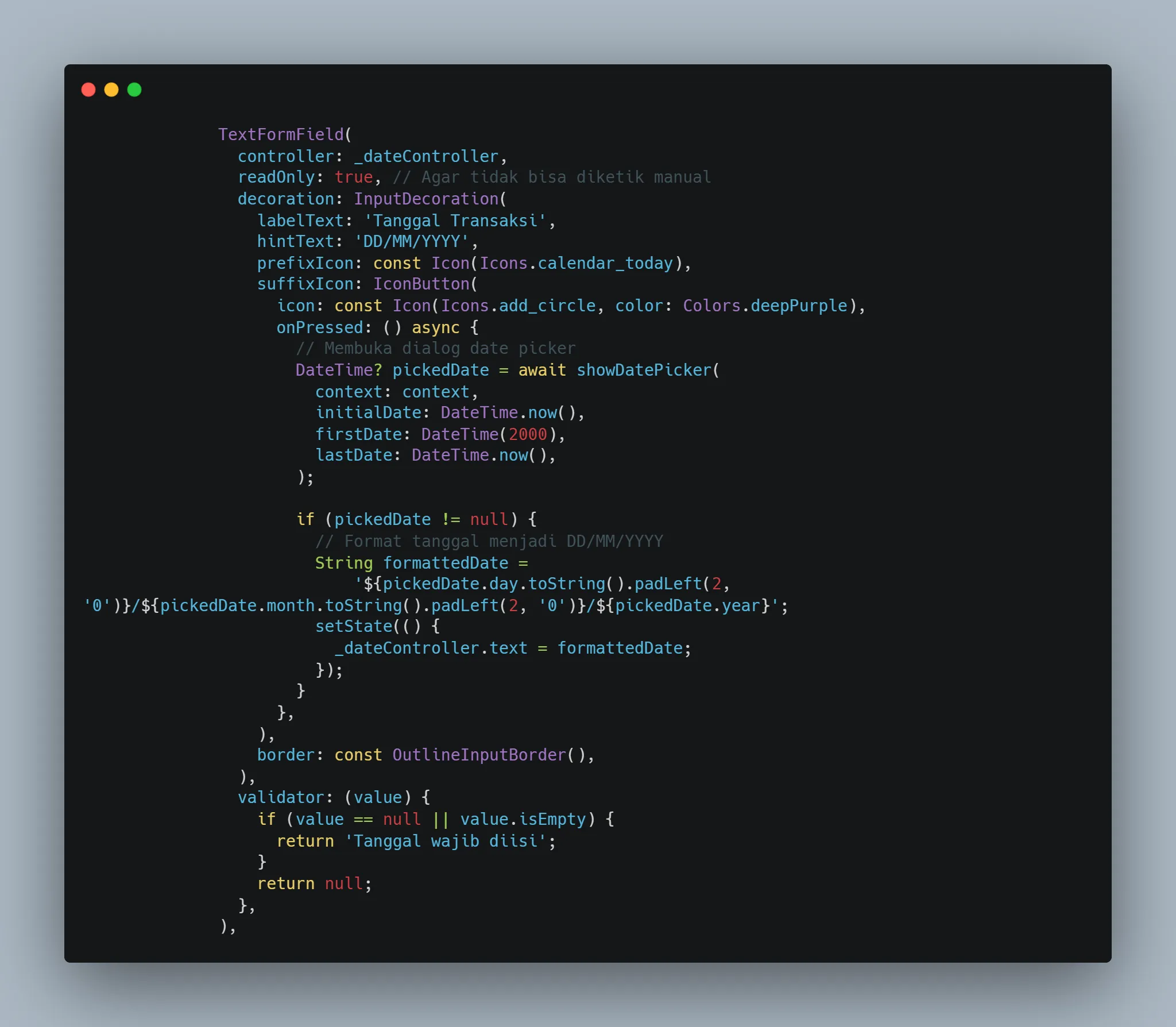Click 'setState(() {' call
The width and height of the screenshot is (1176, 1027).
[x=378, y=626]
